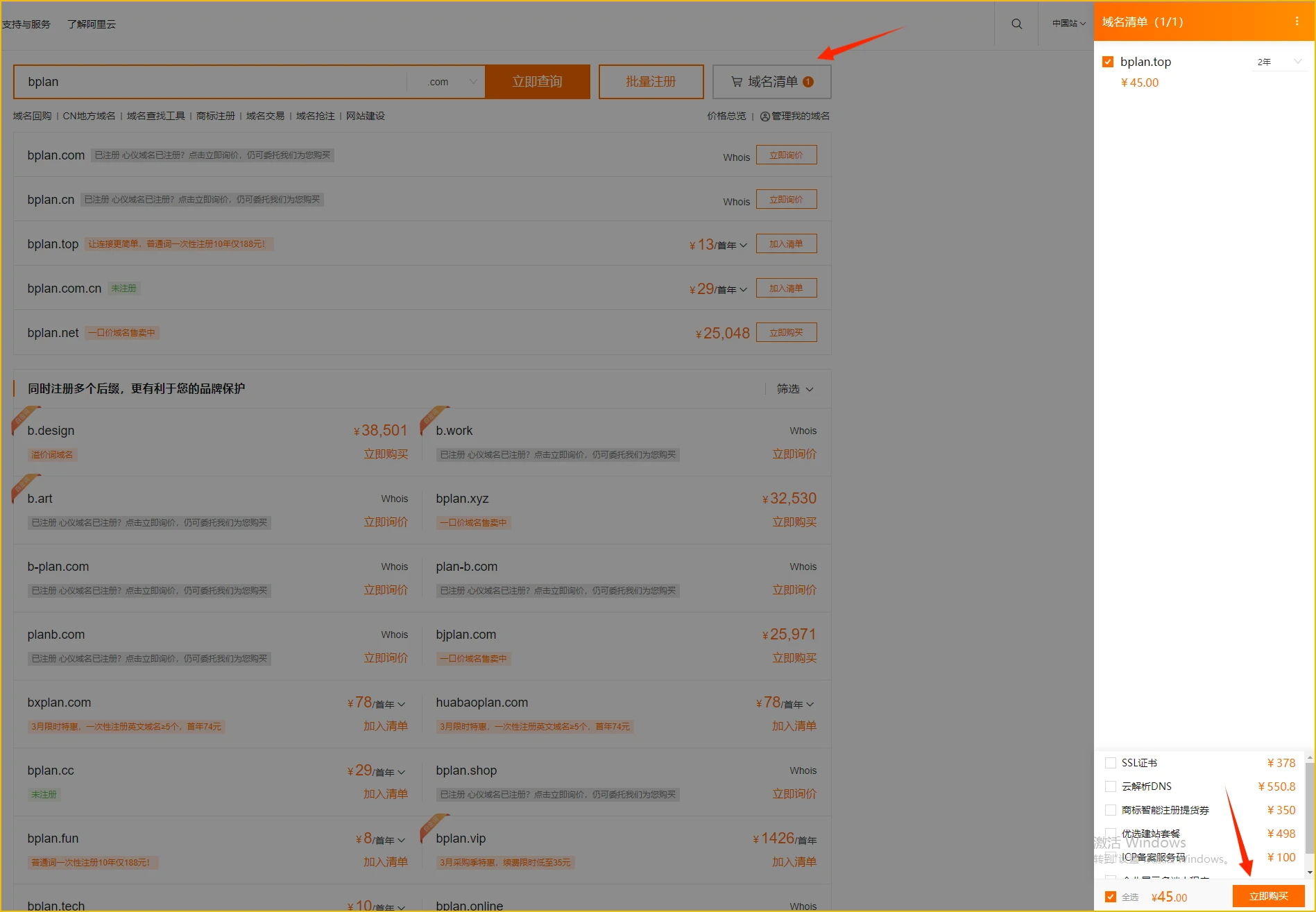Open 域名抢注 link

coord(316,116)
